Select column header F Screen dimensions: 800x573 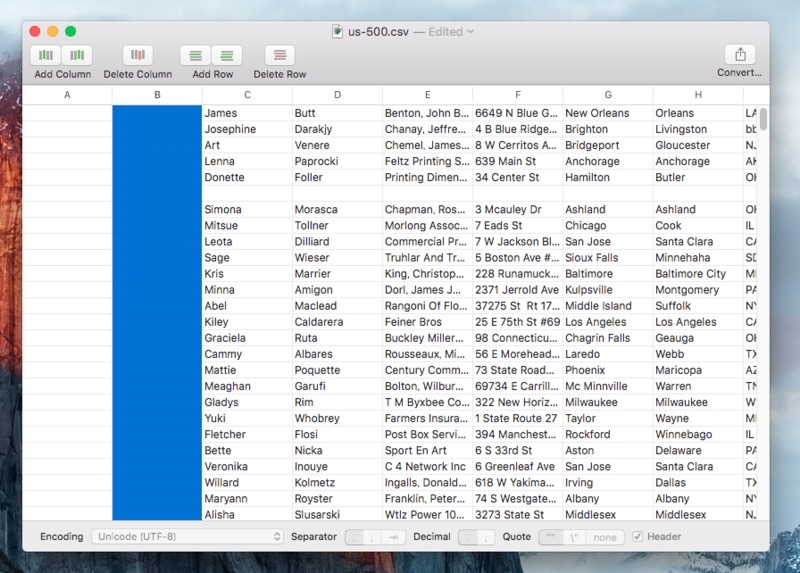coord(517,95)
